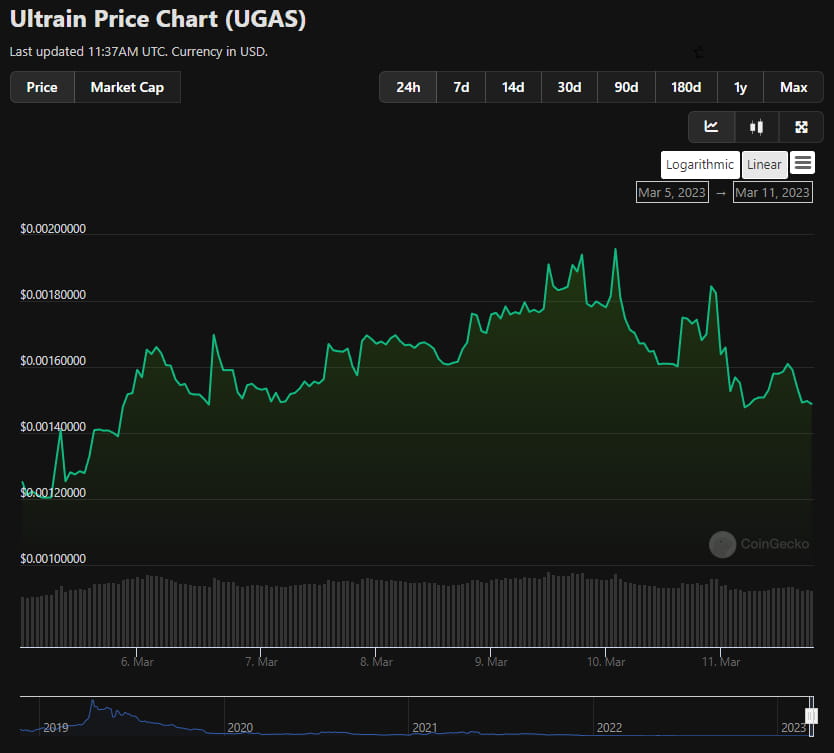Toggle Linear scale option
Viewport: 834px width, 753px height.
click(x=764, y=165)
